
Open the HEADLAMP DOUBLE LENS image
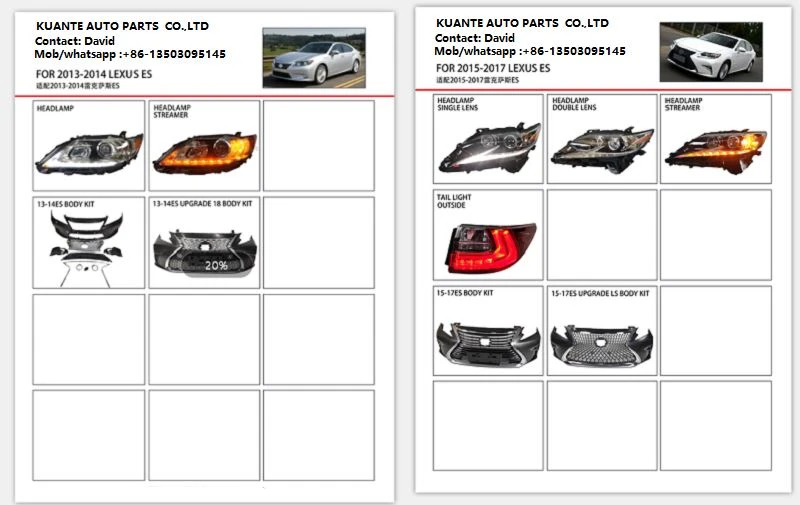[602, 149]
